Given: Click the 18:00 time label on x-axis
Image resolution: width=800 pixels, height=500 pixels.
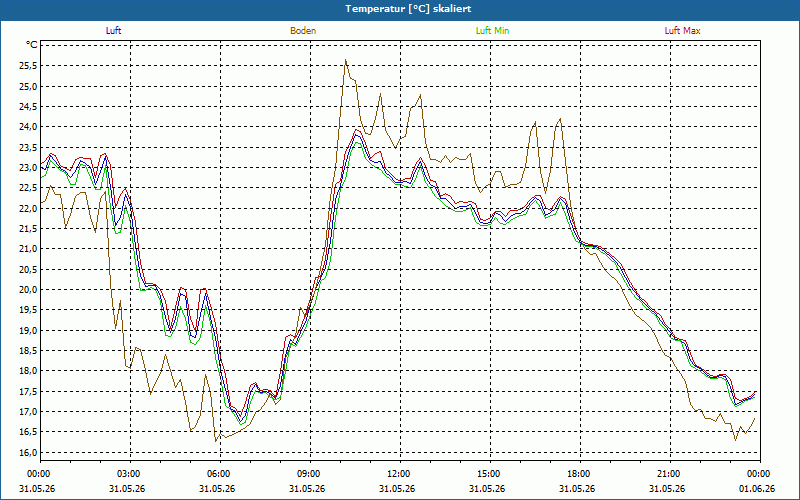Looking at the screenshot, I should [x=578, y=474].
